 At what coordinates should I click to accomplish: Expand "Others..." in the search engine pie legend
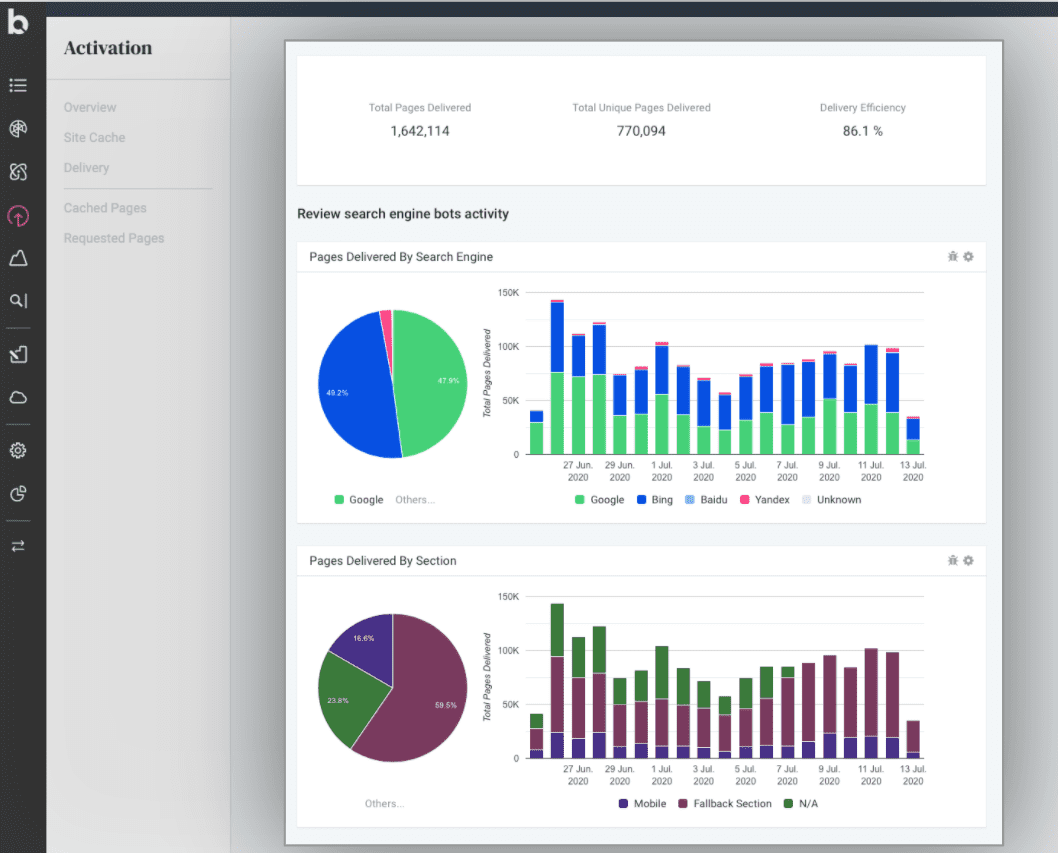pos(415,500)
